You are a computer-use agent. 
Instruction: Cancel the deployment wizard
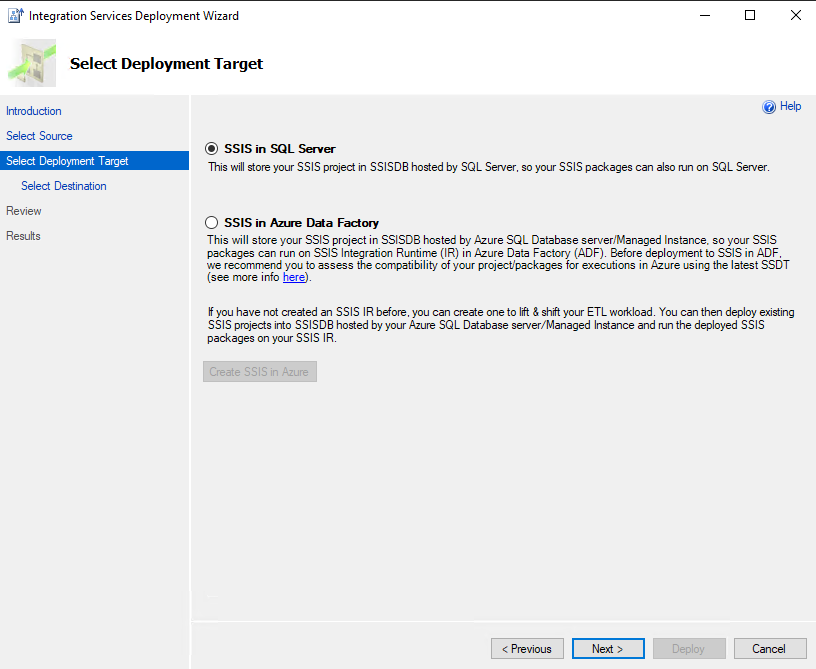[770, 649]
